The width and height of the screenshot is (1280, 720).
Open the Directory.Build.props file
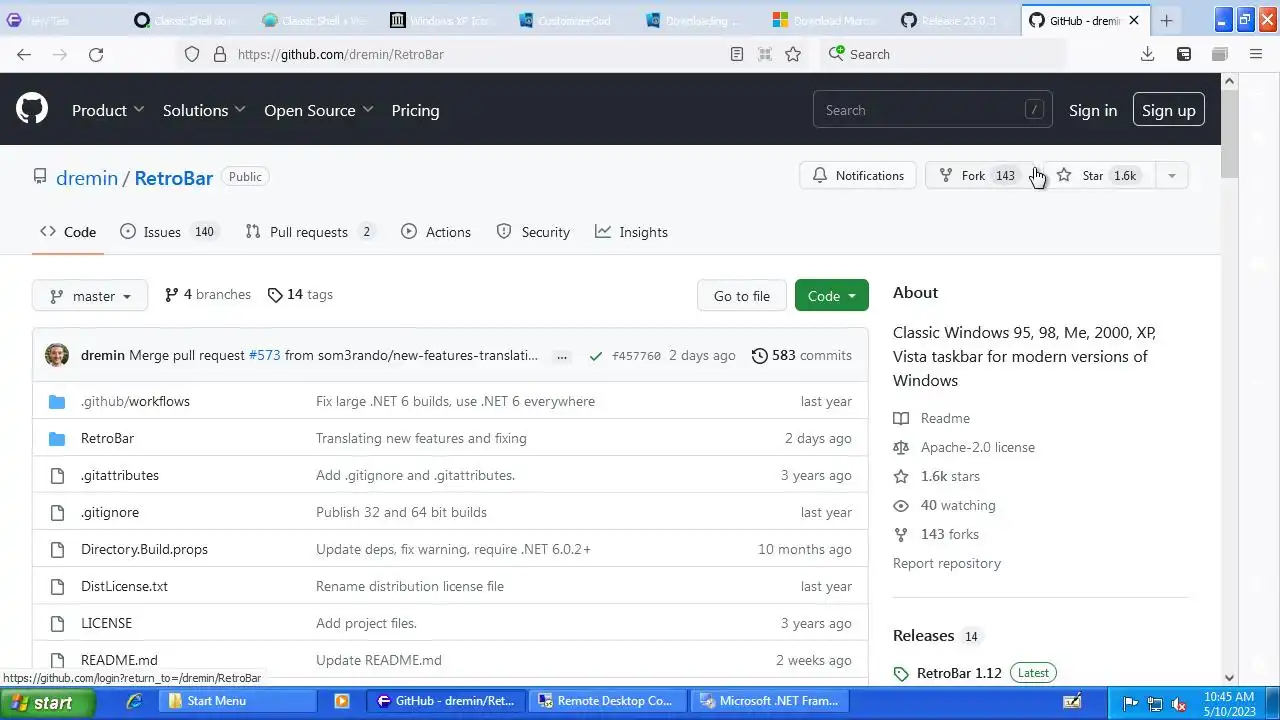(x=144, y=549)
